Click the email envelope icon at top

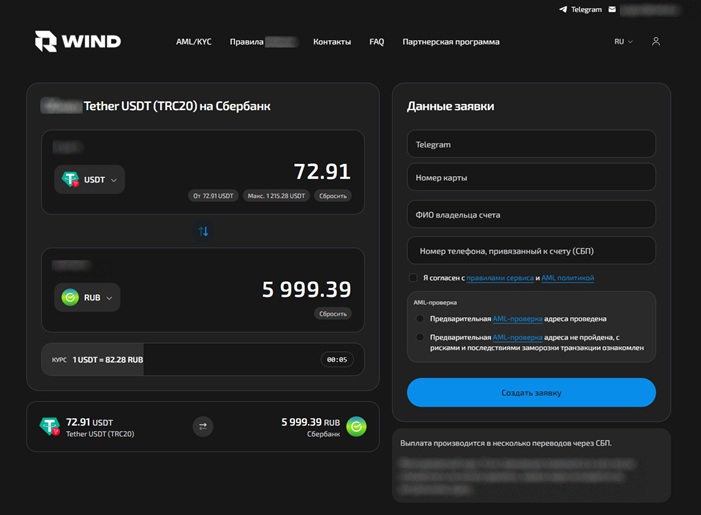point(612,9)
